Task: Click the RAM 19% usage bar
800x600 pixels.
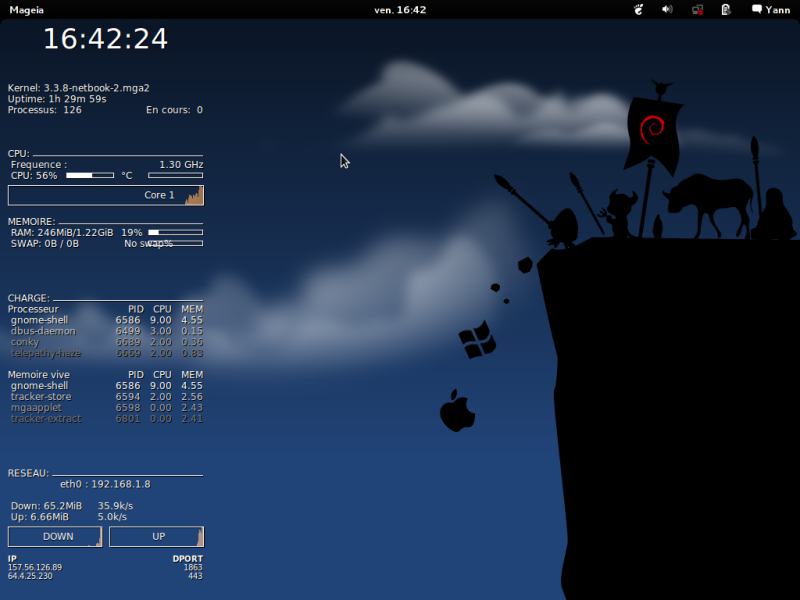Action: pos(176,233)
